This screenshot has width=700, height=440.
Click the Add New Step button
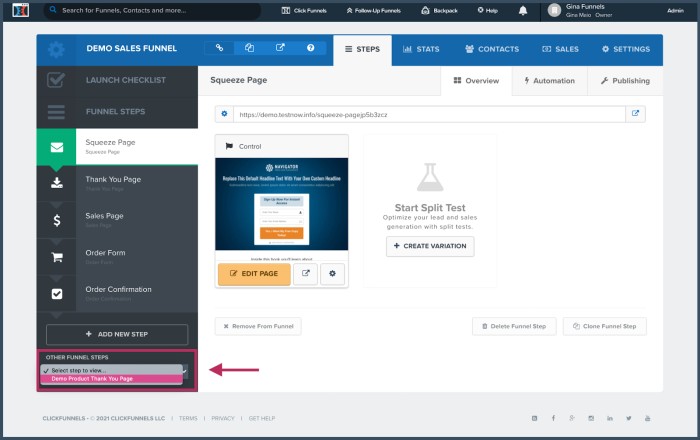coord(117,334)
